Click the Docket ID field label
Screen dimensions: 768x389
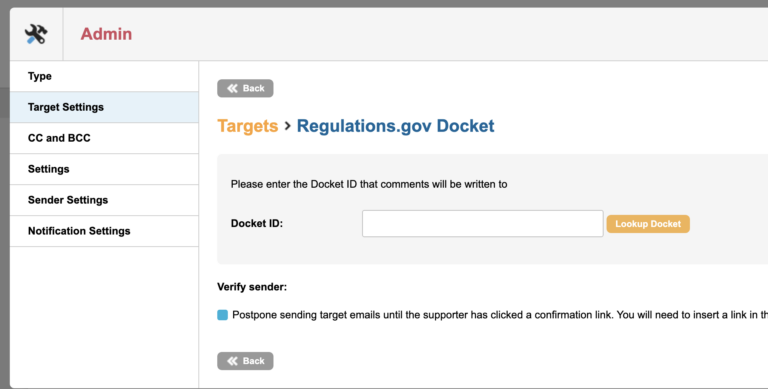(x=257, y=224)
